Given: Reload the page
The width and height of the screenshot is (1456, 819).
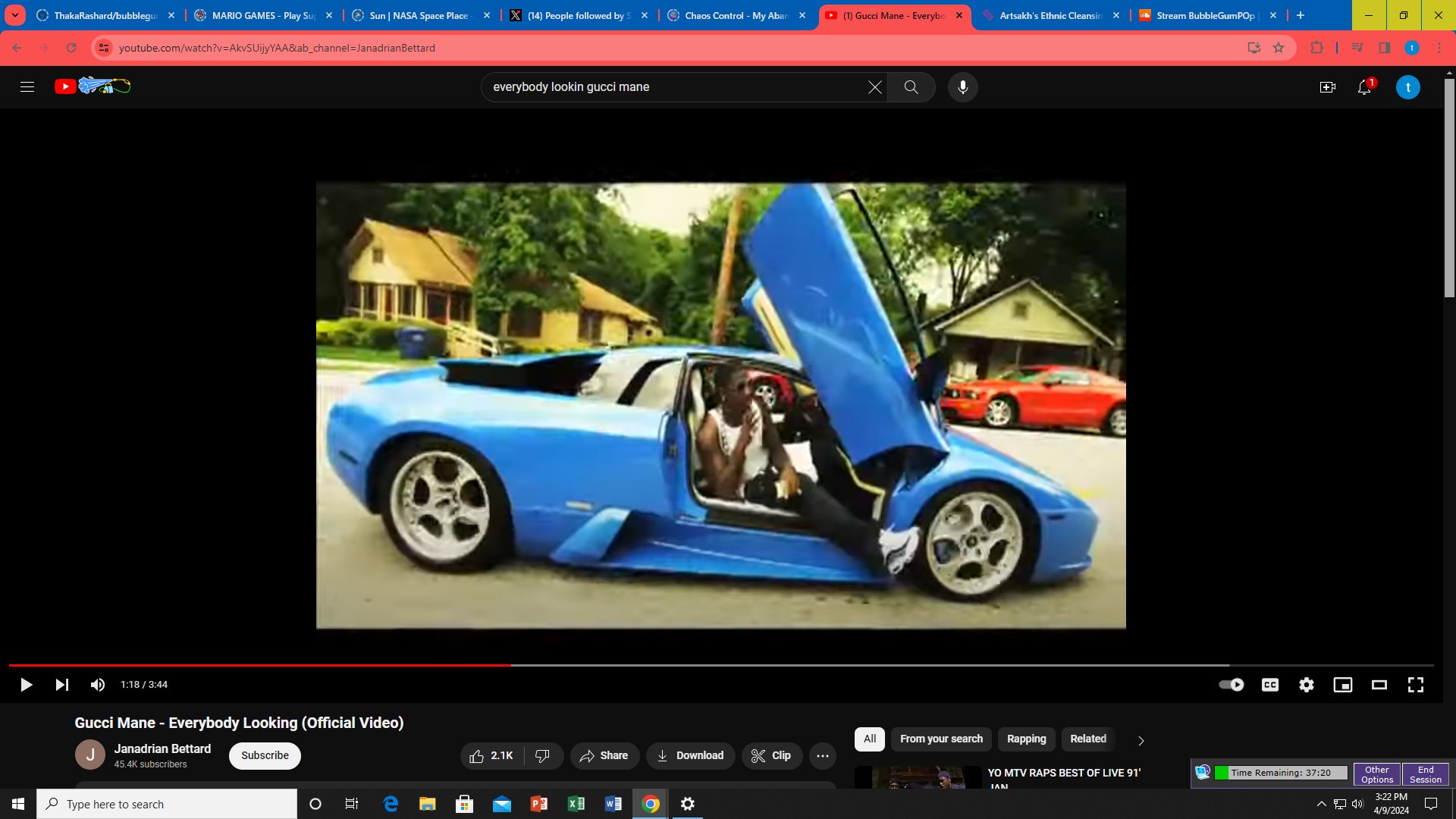Looking at the screenshot, I should click(71, 48).
